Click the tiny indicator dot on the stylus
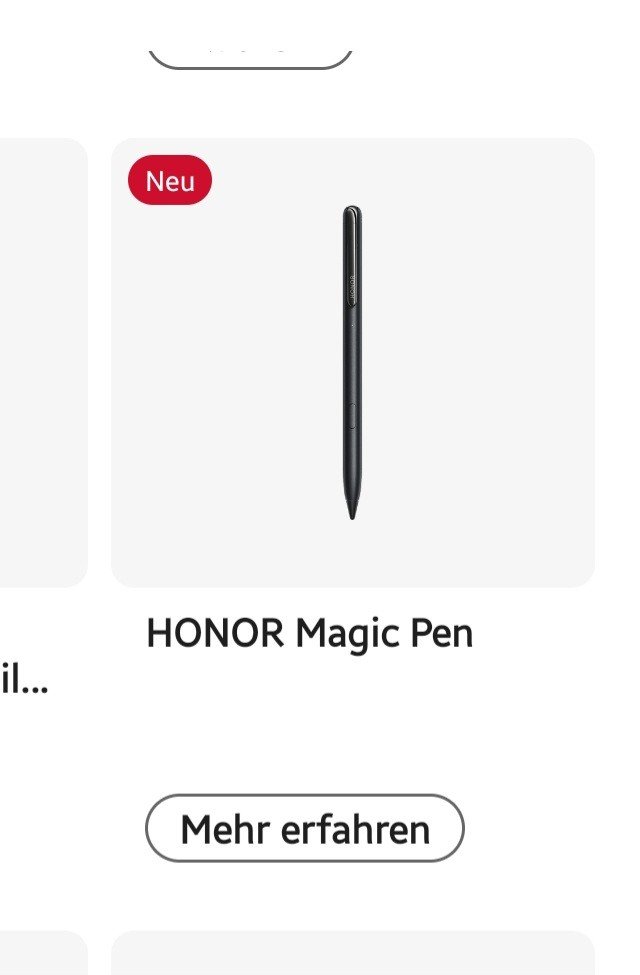The image size is (640, 975). tap(353, 324)
